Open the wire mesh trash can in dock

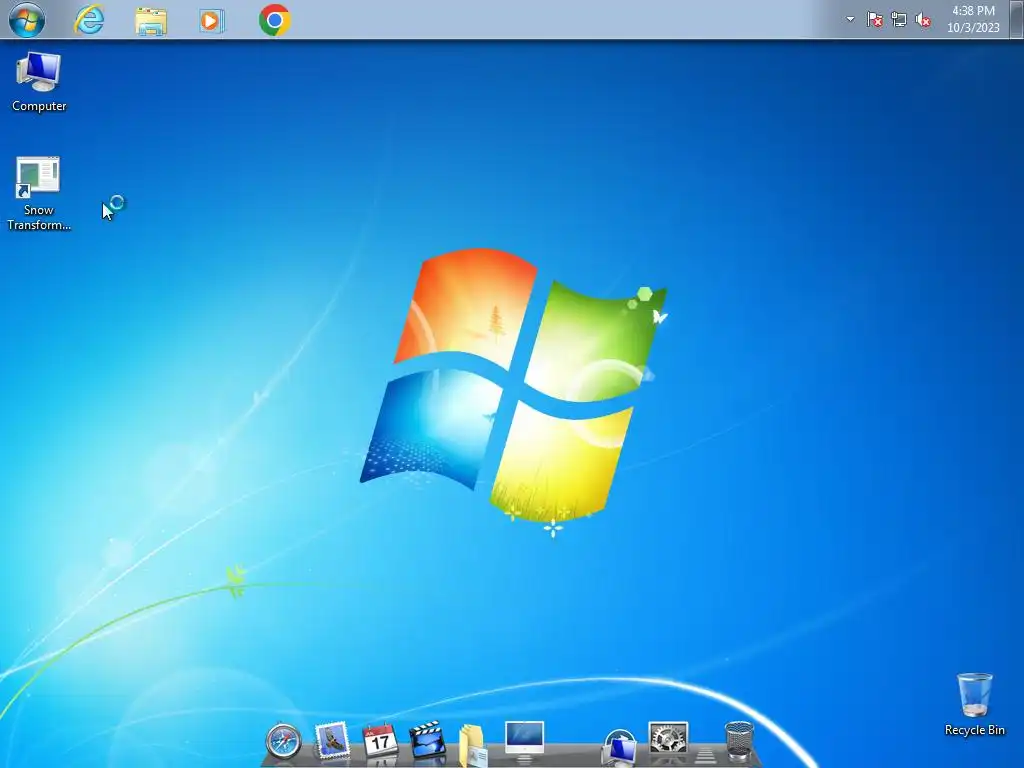pos(739,741)
